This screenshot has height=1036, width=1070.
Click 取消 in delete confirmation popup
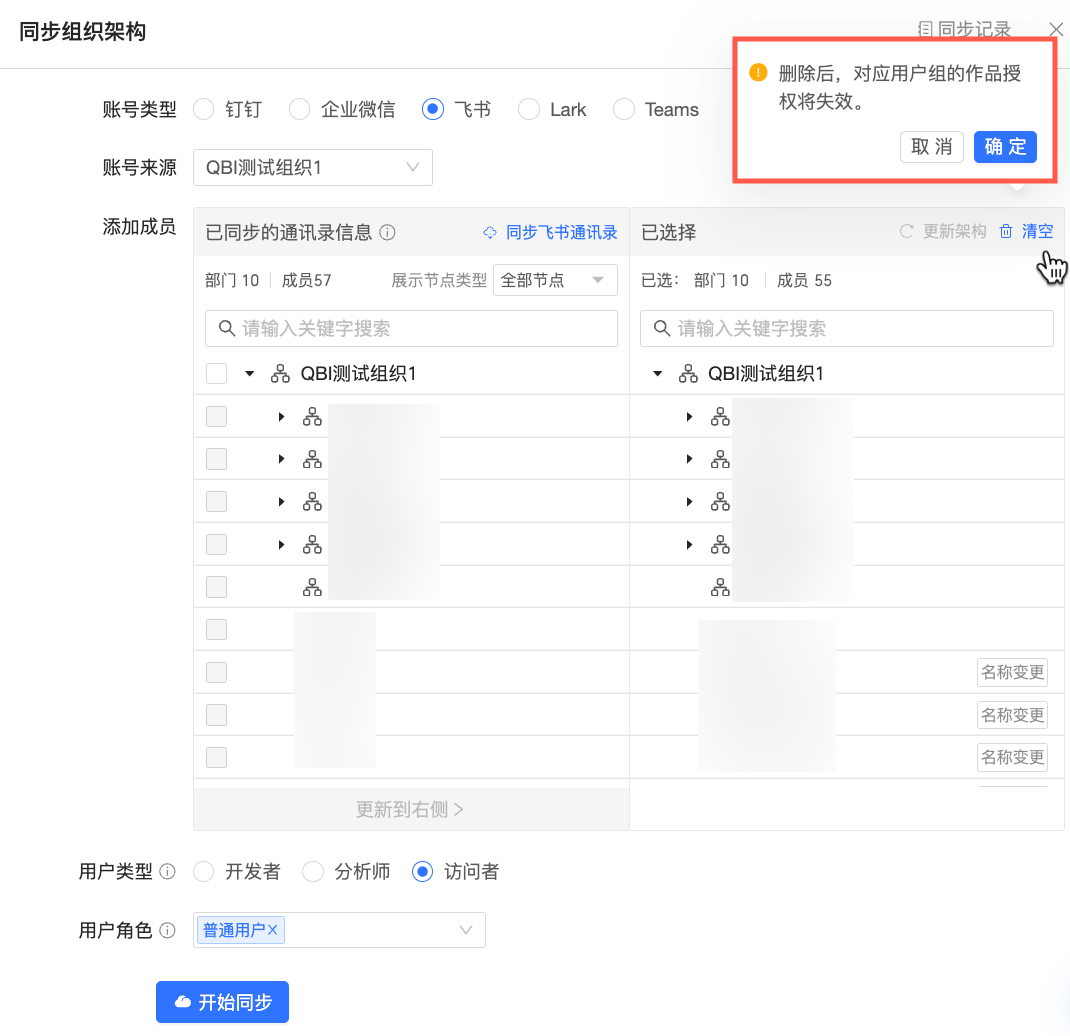point(931,147)
